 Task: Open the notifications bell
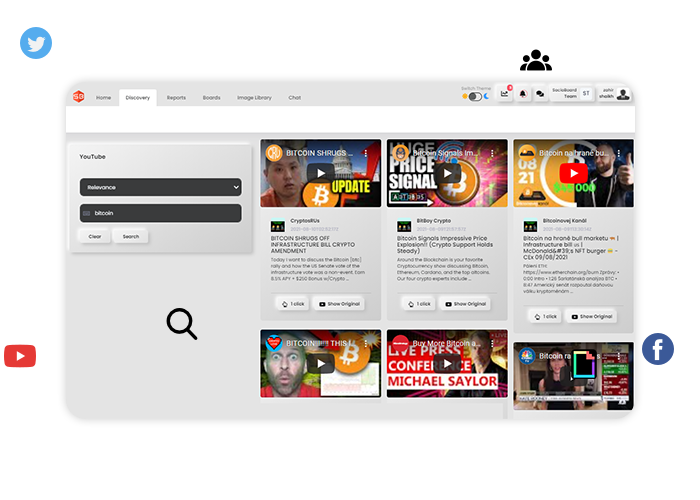point(523,94)
